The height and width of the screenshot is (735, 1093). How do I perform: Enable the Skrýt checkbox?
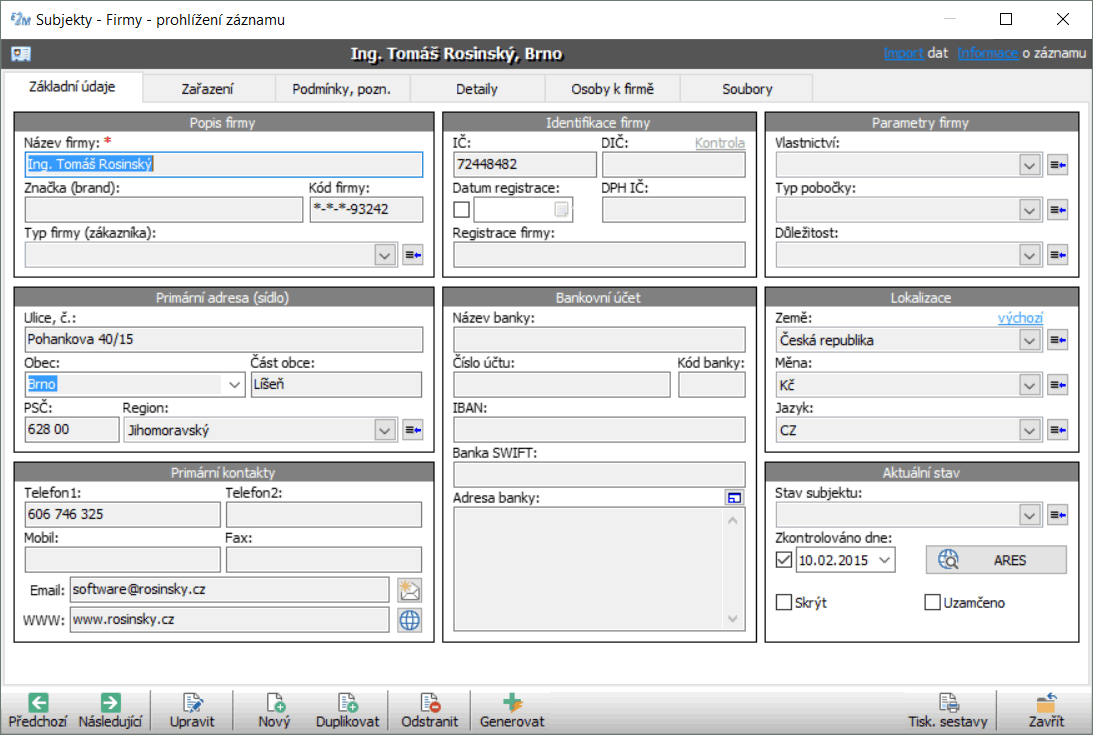click(784, 603)
